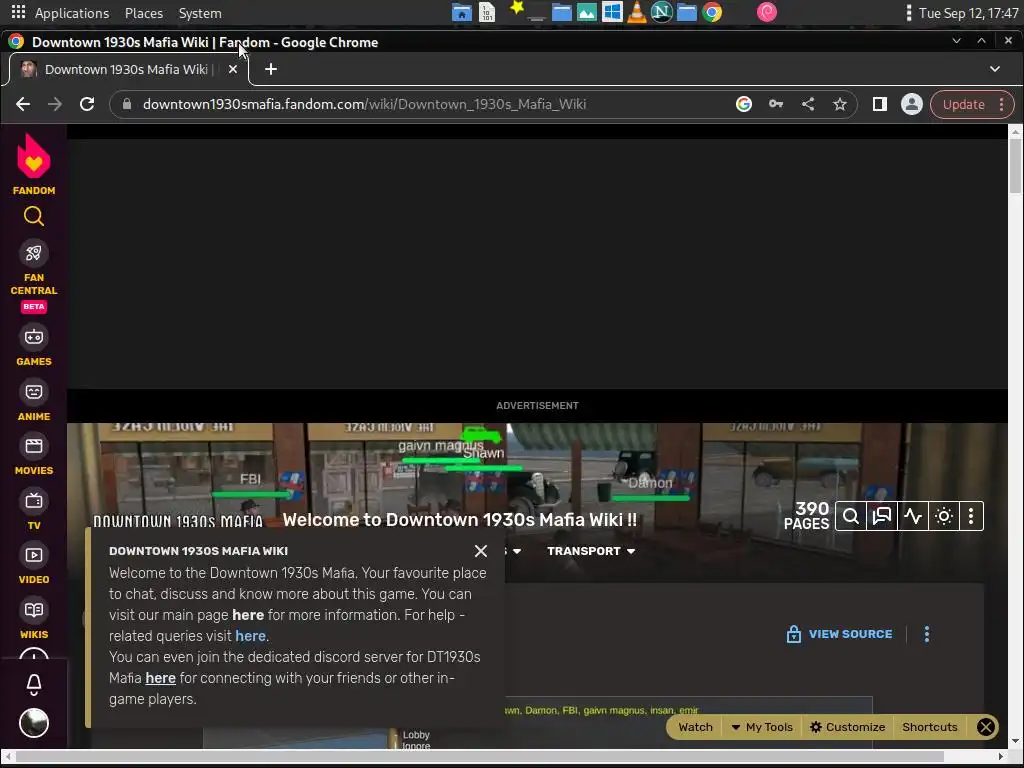1024x768 pixels.
Task: Click the Watch toolbar button
Action: coord(695,727)
